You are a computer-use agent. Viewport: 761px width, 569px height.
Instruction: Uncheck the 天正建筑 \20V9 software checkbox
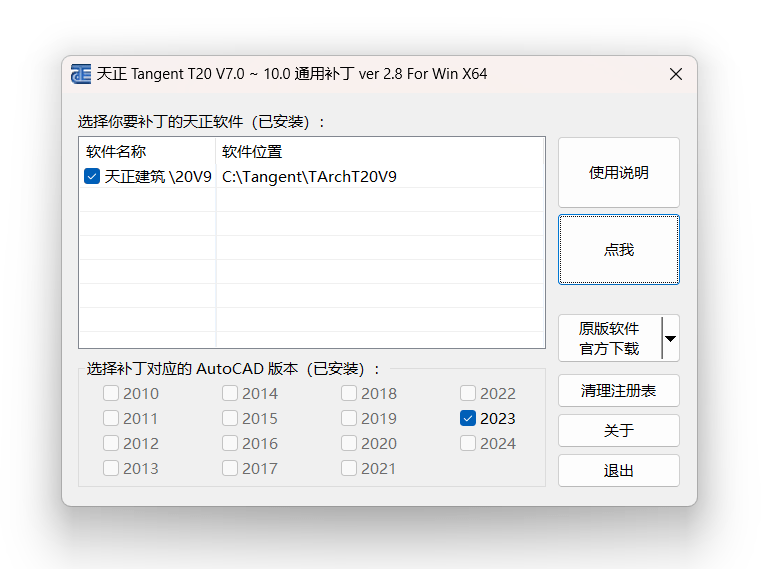point(92,176)
